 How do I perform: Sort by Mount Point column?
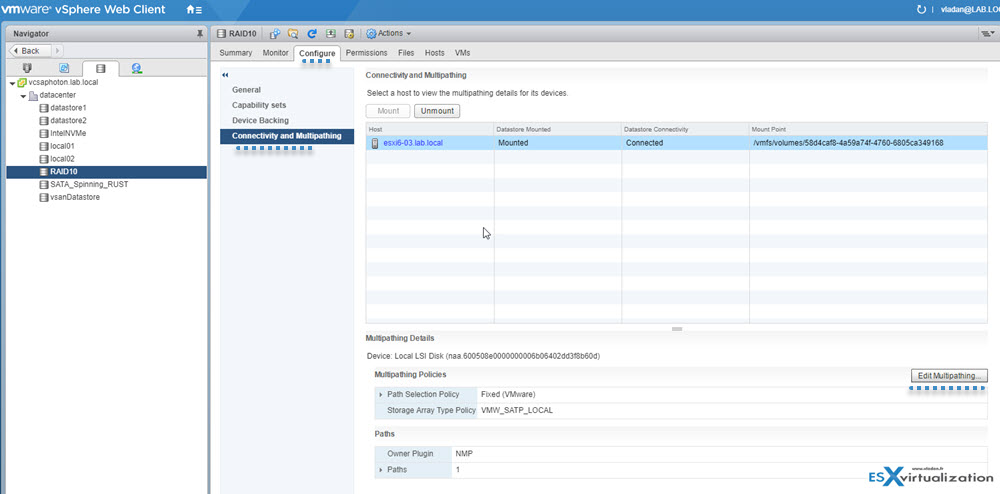pyautogui.click(x=869, y=129)
